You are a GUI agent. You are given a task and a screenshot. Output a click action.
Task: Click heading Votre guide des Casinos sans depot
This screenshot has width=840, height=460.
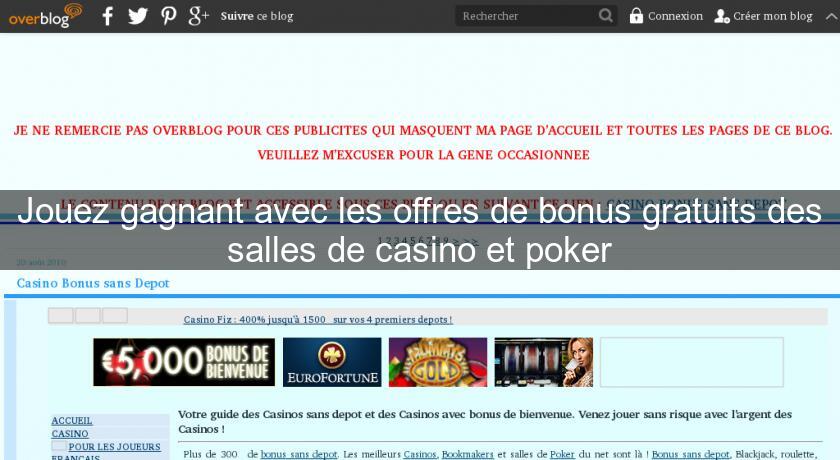485,421
